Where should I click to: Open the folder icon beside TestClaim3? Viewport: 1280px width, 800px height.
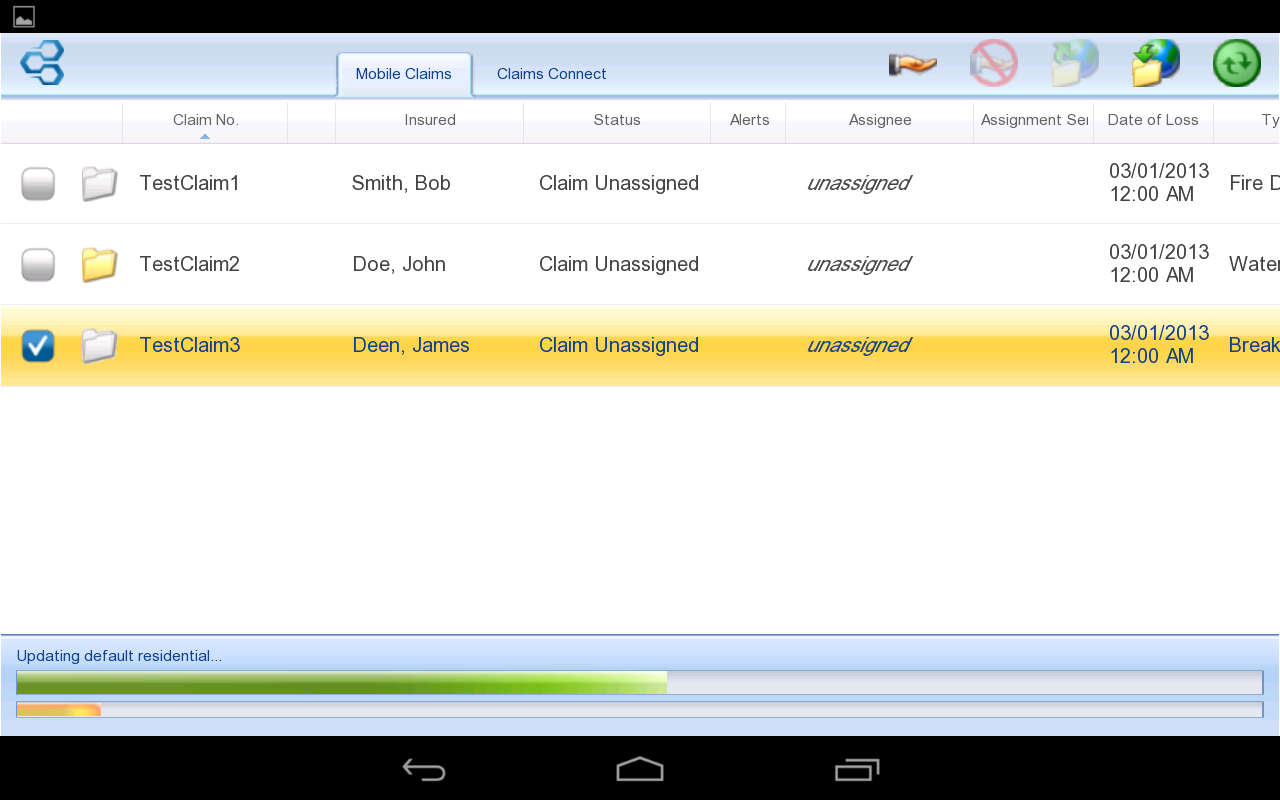[99, 345]
